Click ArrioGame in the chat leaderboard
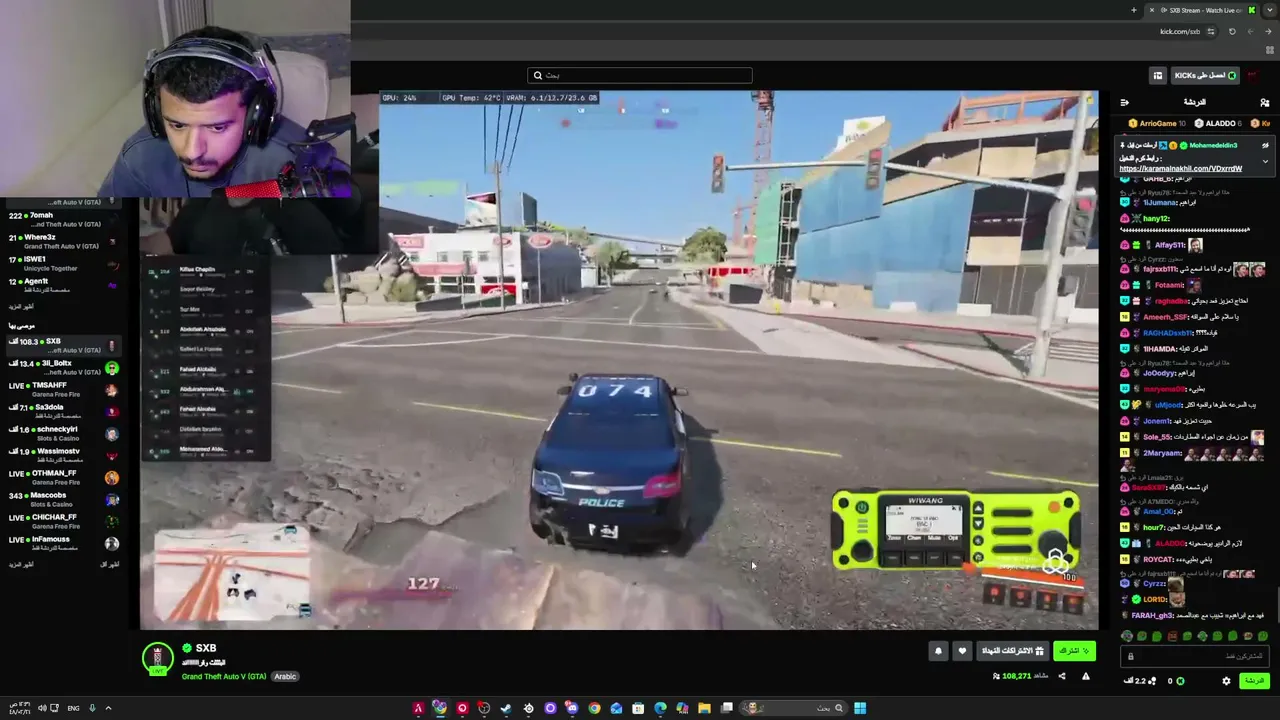The height and width of the screenshot is (720, 1280). 1158,123
